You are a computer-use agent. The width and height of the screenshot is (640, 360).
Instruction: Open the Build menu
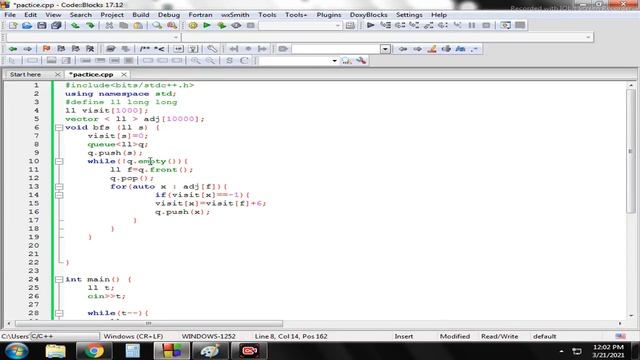(x=141, y=15)
